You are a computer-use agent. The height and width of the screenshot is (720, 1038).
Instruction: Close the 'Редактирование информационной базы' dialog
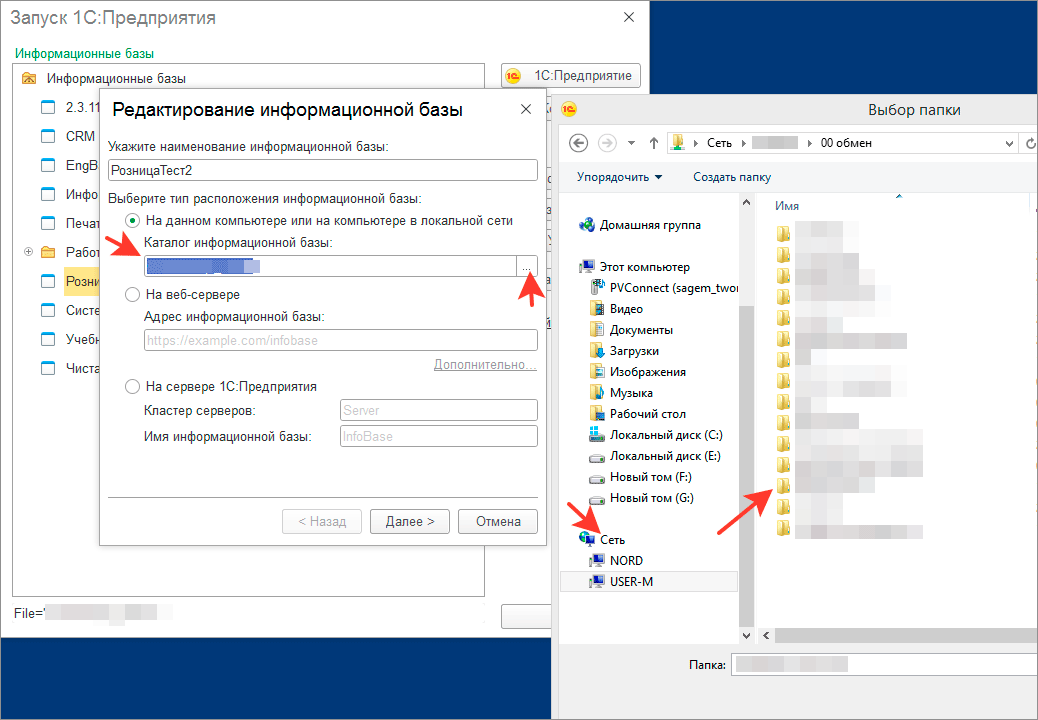point(526,109)
